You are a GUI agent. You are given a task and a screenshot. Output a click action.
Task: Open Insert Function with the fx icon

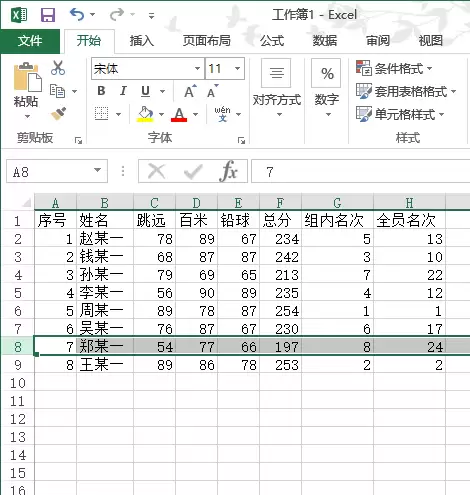click(x=229, y=171)
